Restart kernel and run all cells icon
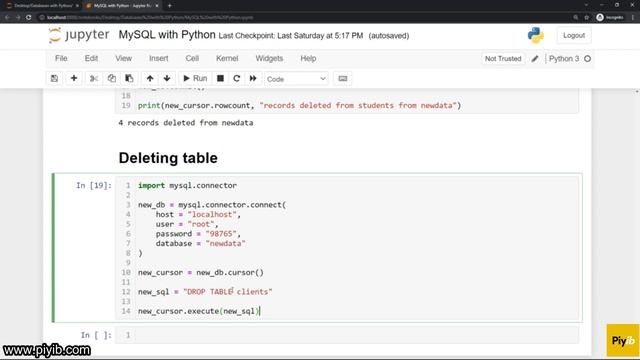Image resolution: width=640 pixels, height=360 pixels. tap(253, 78)
